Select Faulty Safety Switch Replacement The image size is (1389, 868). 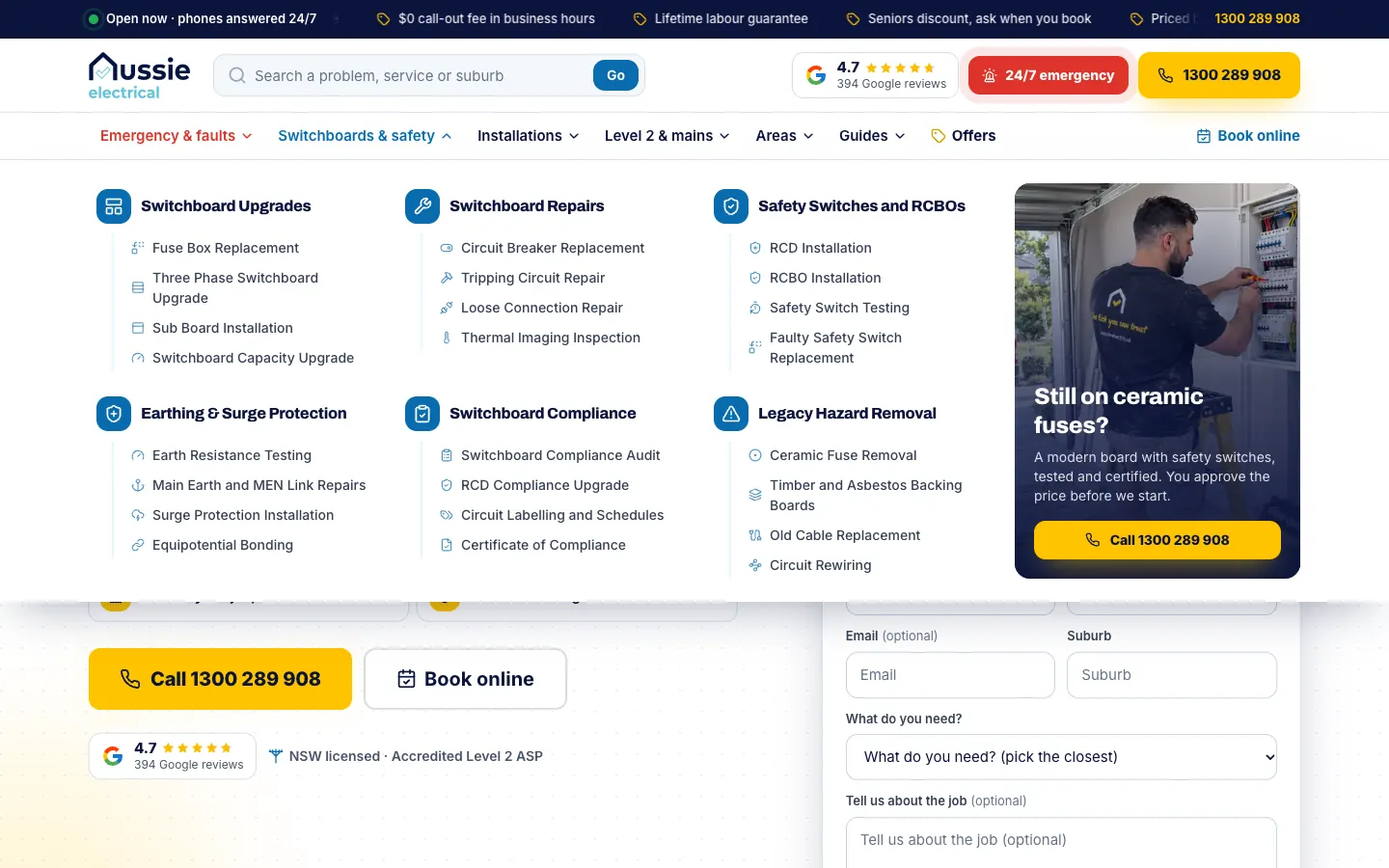point(835,347)
